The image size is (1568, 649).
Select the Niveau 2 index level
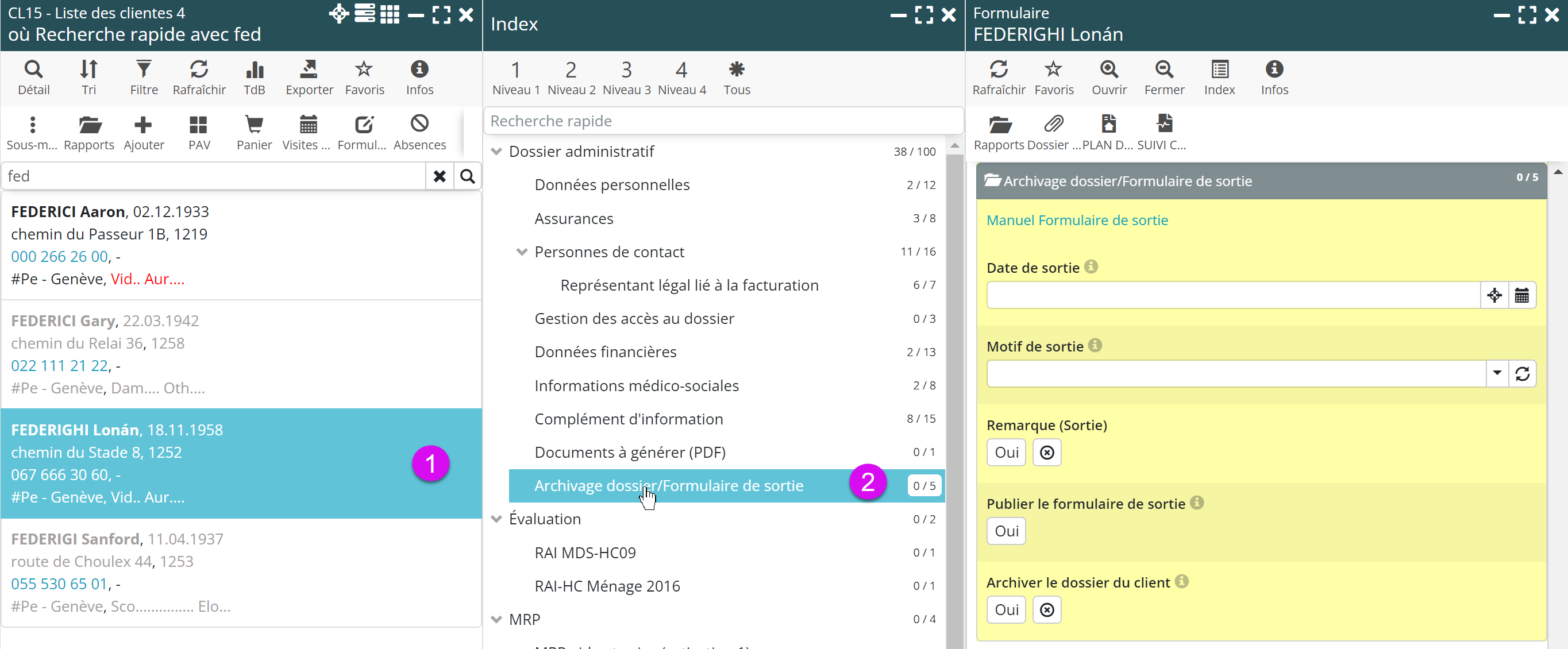(571, 77)
